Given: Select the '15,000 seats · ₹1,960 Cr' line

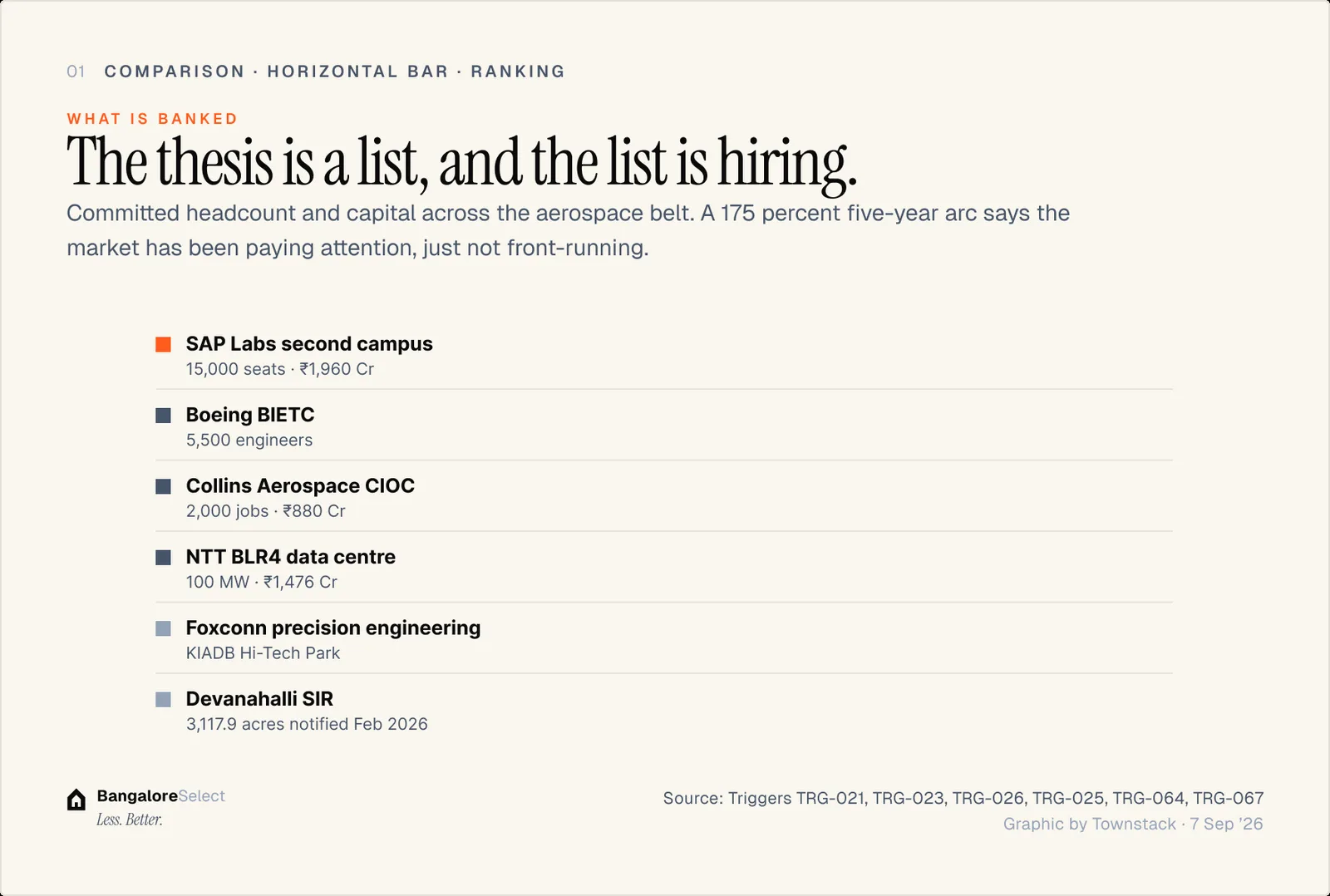Looking at the screenshot, I should pos(280,369).
